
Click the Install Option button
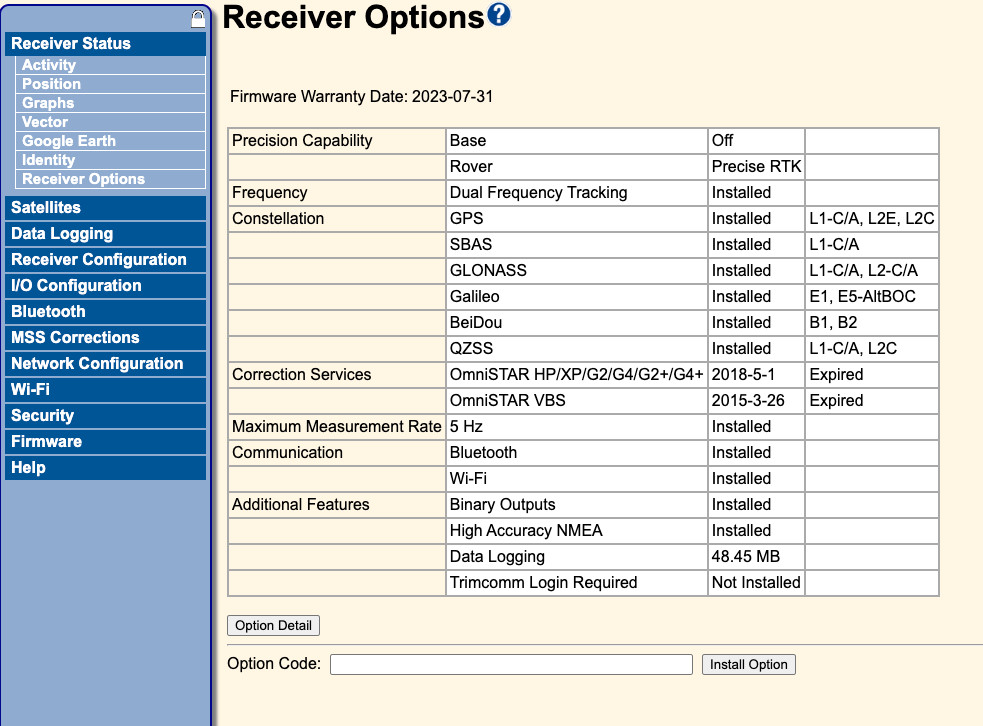(749, 665)
